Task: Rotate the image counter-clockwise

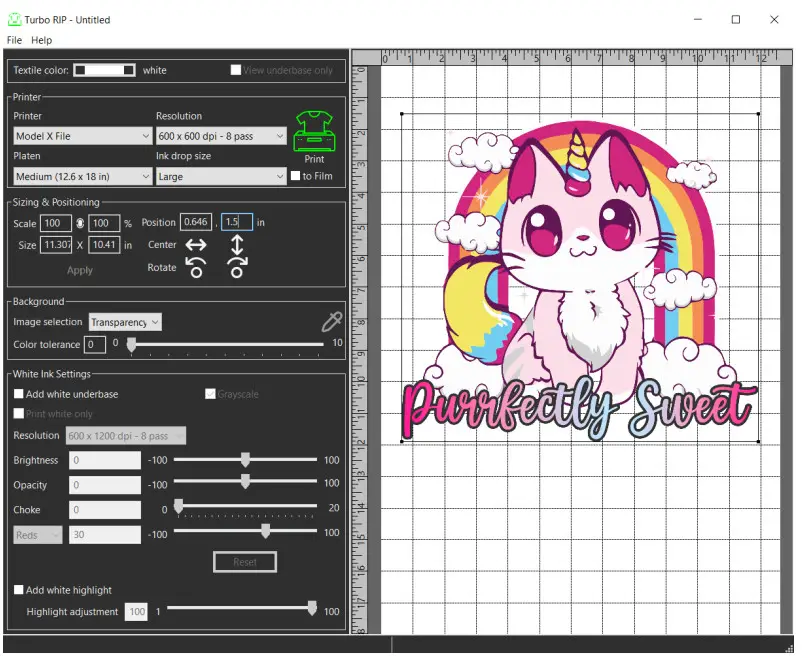Action: click(x=196, y=267)
